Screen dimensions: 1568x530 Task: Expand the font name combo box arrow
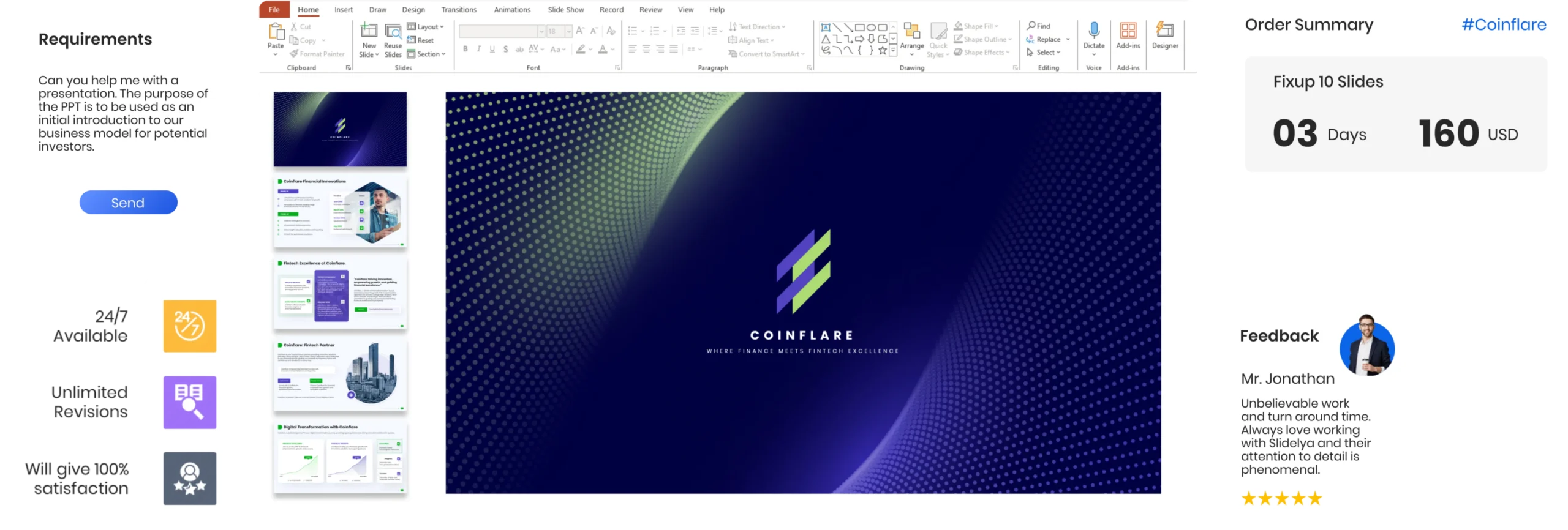pos(541,31)
